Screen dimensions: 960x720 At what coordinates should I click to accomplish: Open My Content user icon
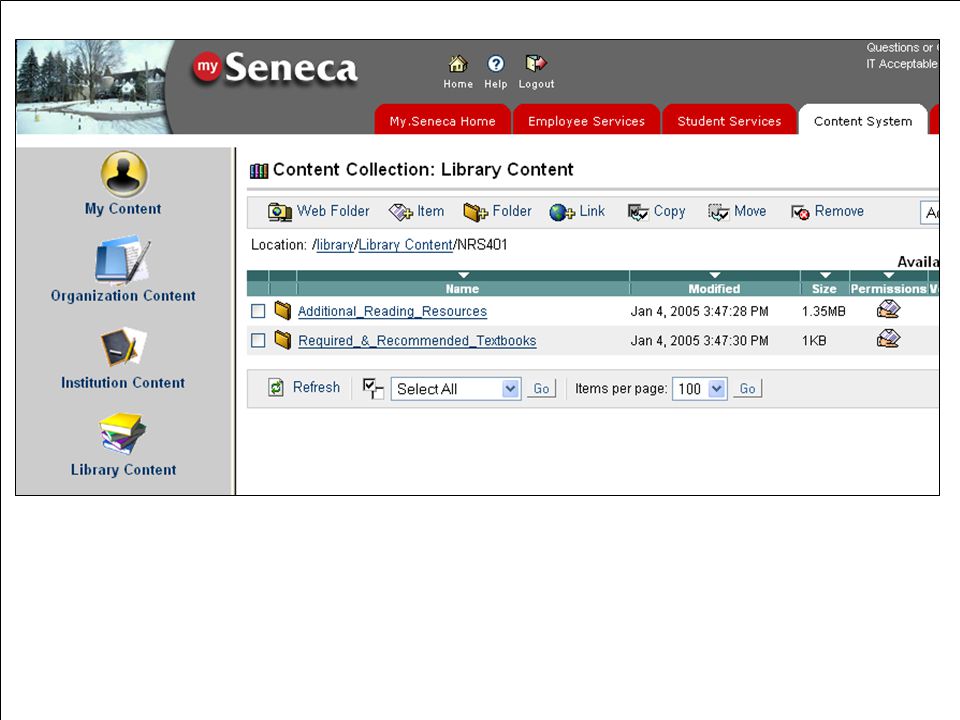(x=124, y=174)
